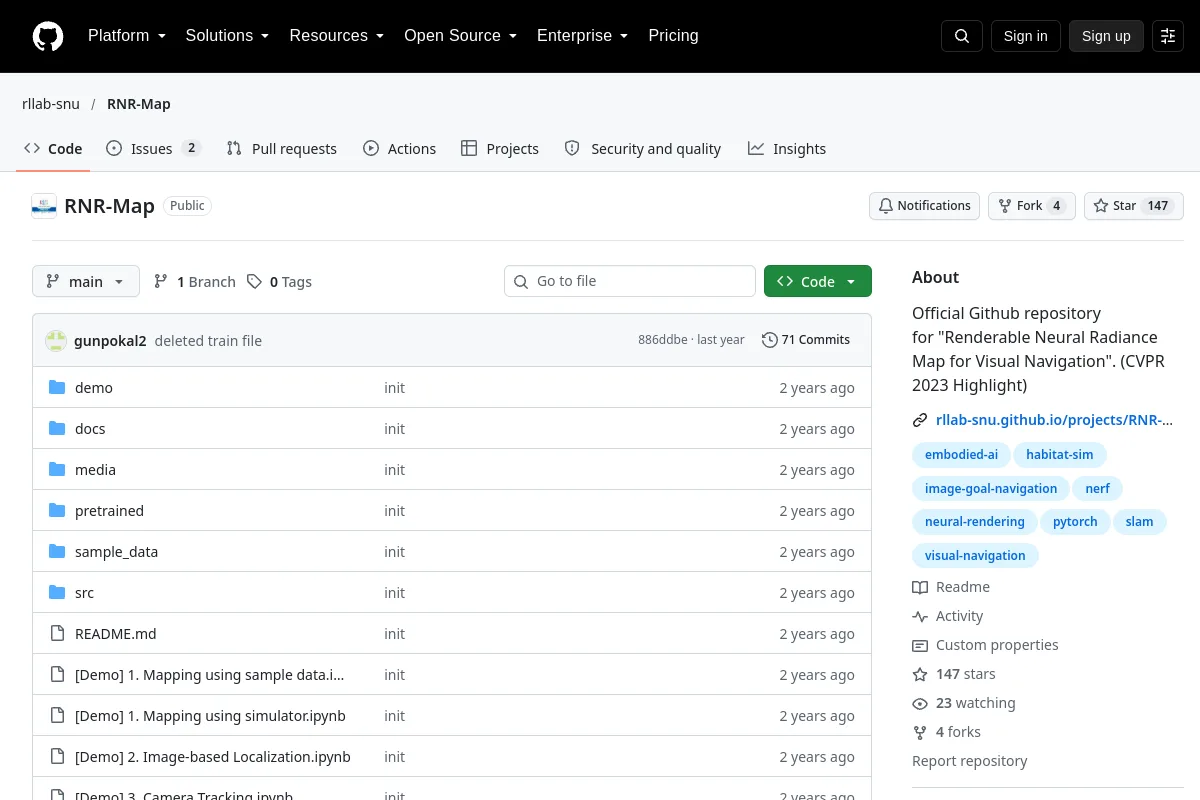Viewport: 1200px width, 800px height.
Task: Click the pretrained folder icon
Action: click(57, 511)
